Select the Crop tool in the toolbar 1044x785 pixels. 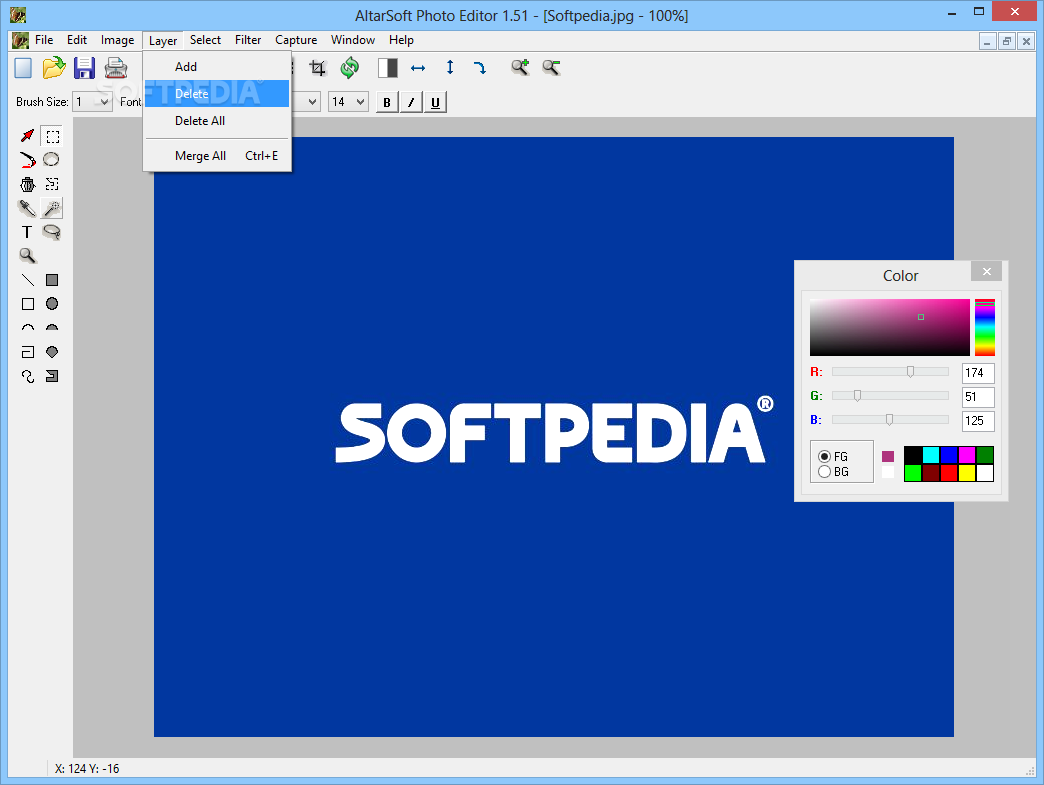click(x=318, y=67)
